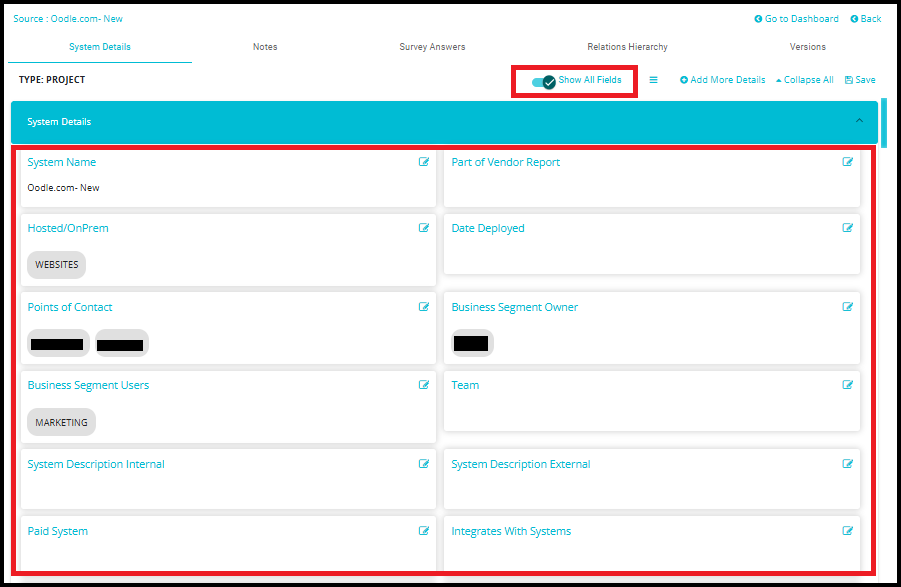Click Collapse All sections

[804, 80]
